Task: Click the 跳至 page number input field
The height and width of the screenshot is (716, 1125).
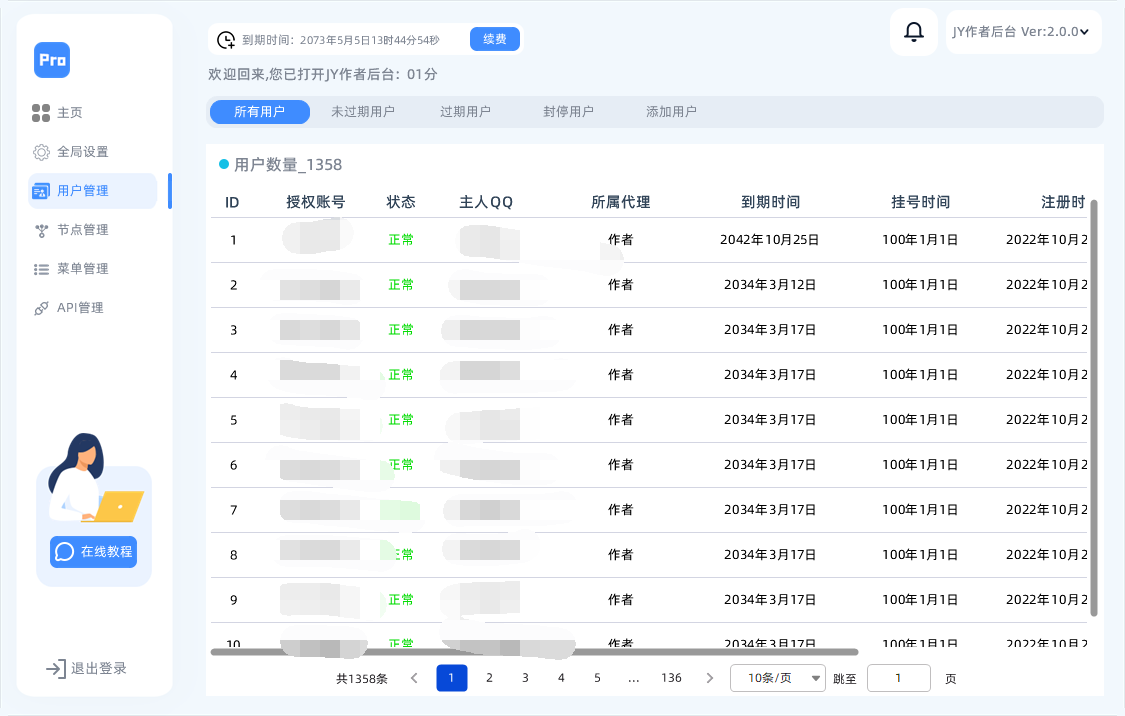Action: click(x=898, y=677)
